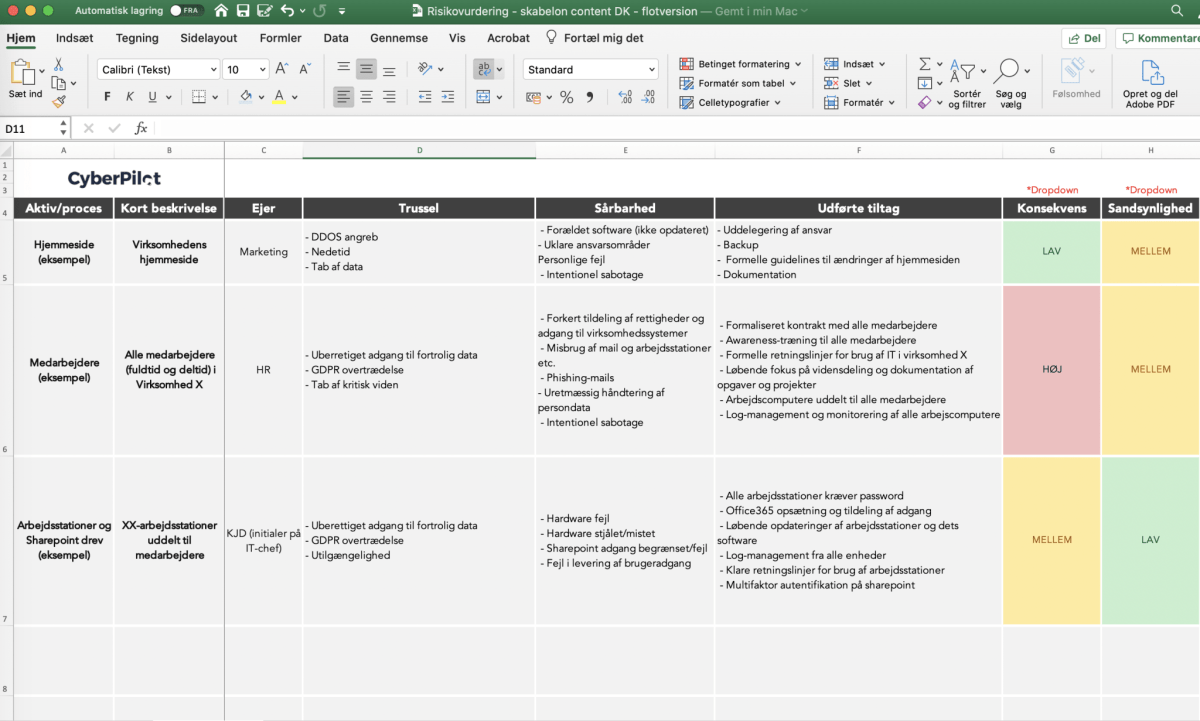Viewport: 1200px width, 721px height.
Task: Open the font name dropdown Calibri (Tekst)
Action: click(158, 69)
